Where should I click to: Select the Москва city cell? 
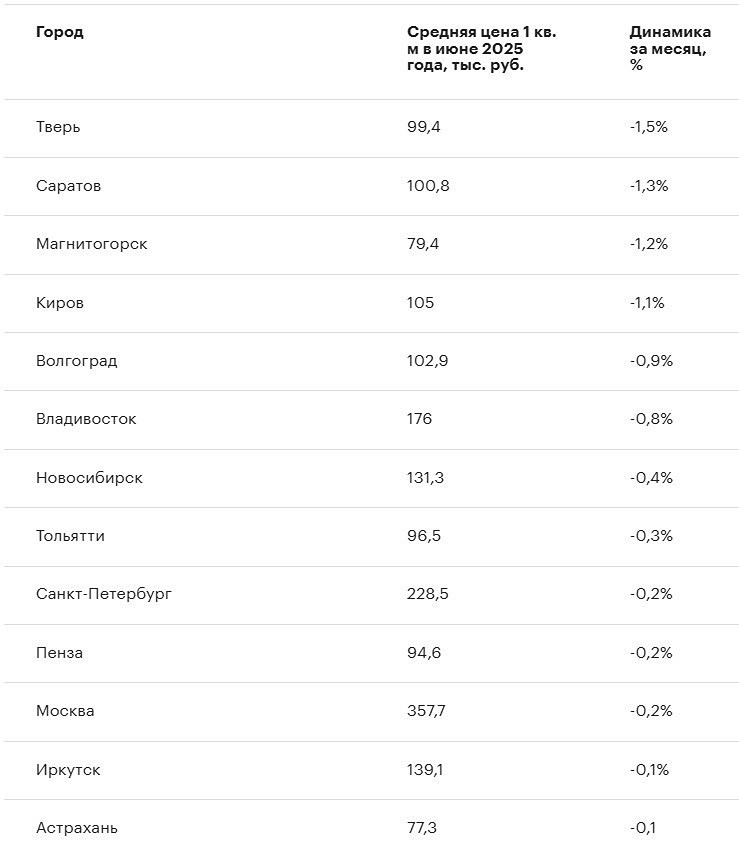coord(65,711)
